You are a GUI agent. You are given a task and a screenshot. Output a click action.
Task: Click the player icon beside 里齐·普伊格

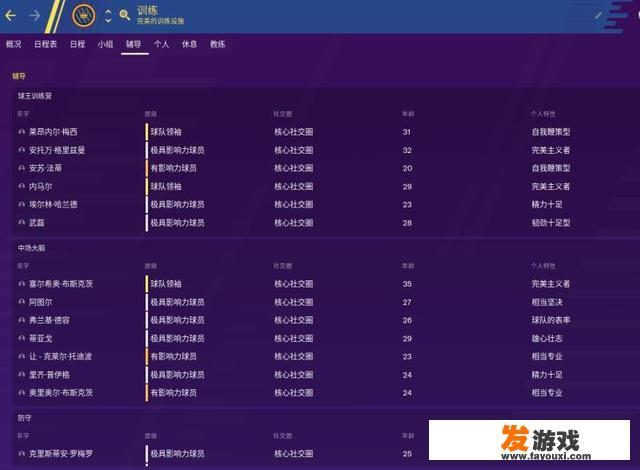click(x=22, y=375)
